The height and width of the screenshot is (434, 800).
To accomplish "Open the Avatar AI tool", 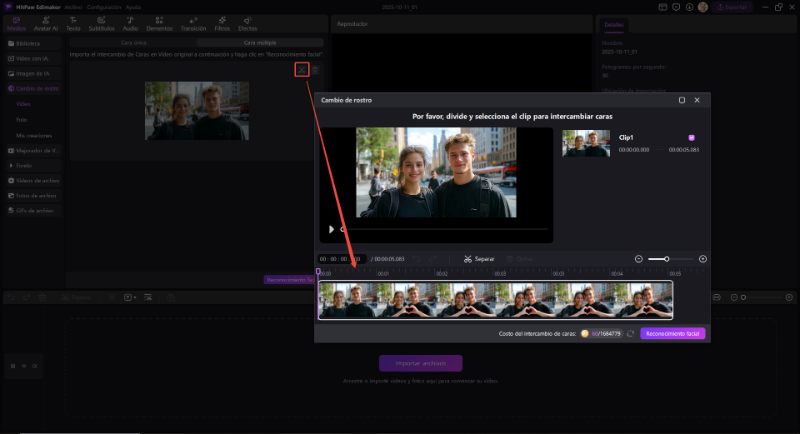I will point(45,26).
